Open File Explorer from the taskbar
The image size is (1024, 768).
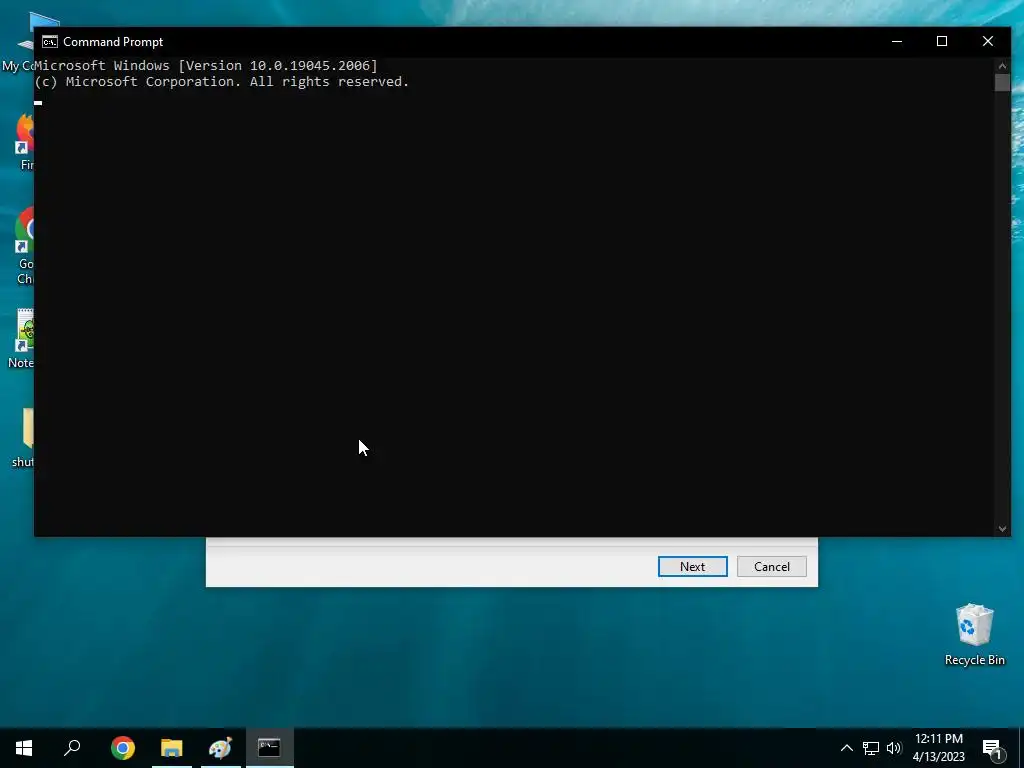(172, 748)
